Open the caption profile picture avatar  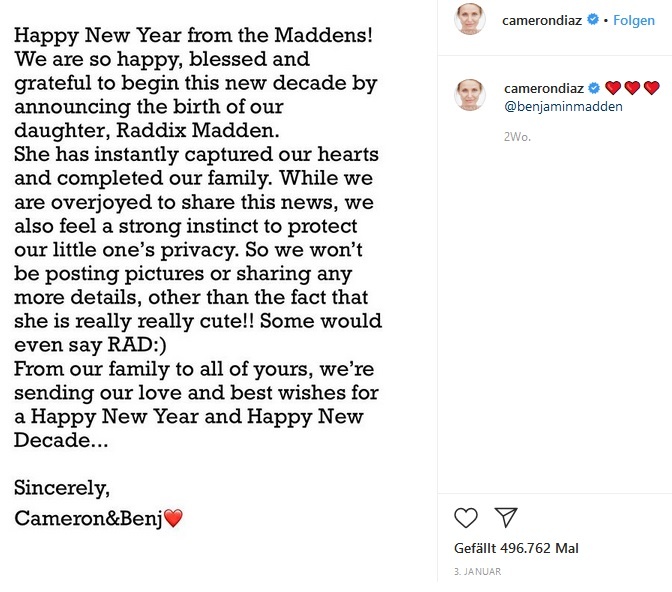tap(470, 95)
